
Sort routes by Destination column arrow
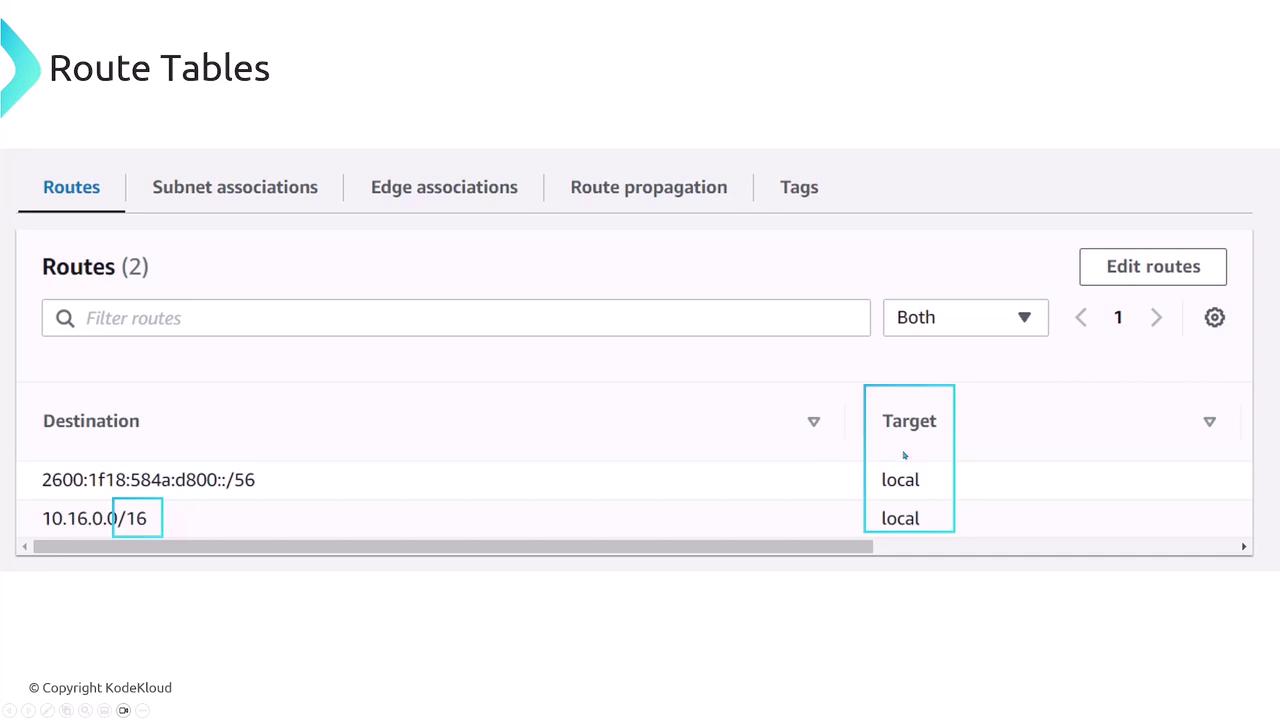[x=813, y=422]
